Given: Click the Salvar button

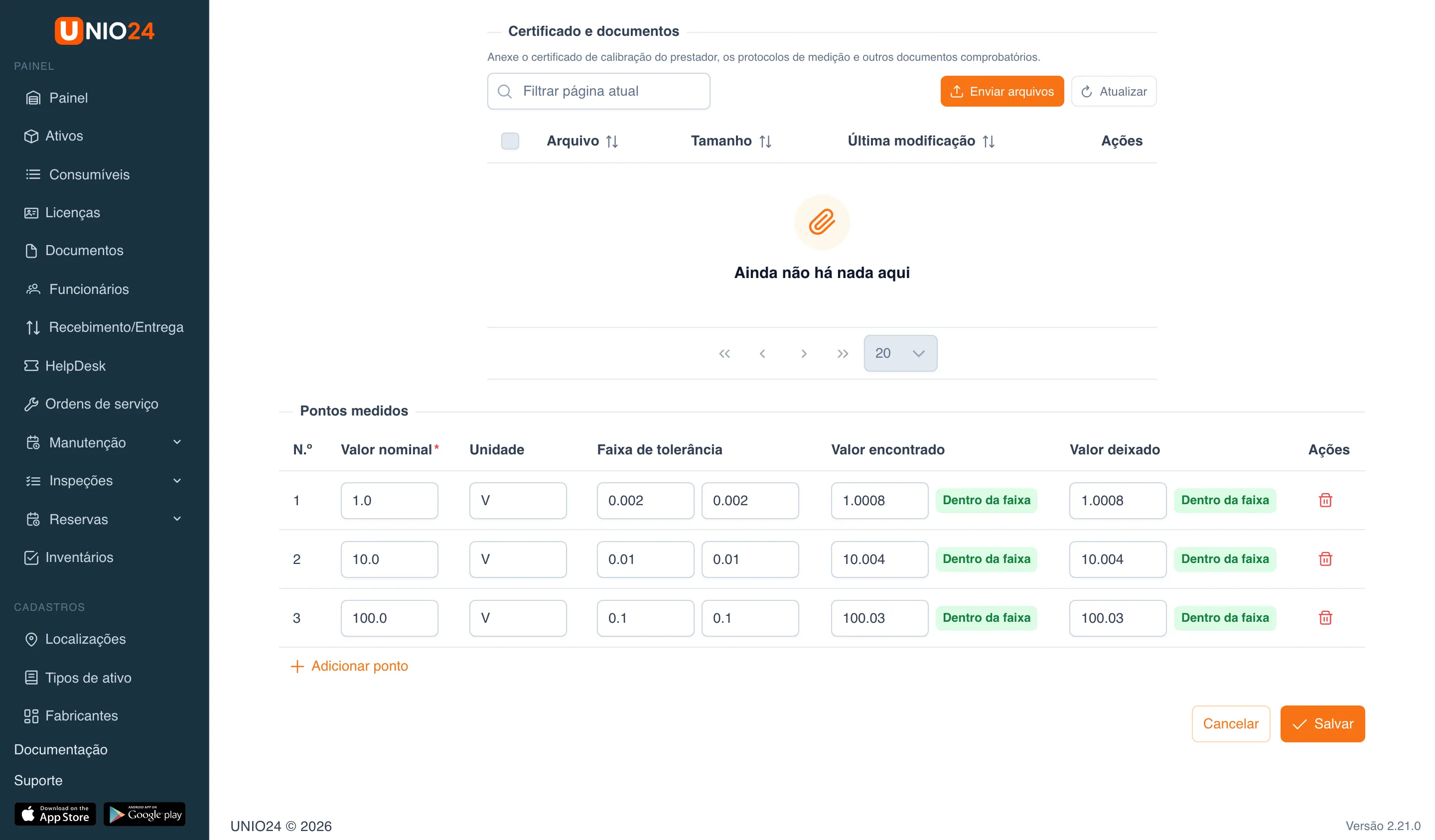Looking at the screenshot, I should tap(1322, 724).
